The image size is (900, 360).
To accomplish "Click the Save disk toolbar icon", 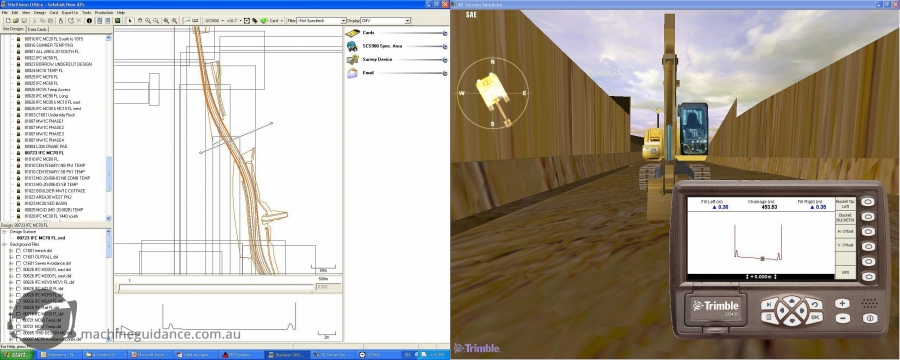I will (24, 21).
